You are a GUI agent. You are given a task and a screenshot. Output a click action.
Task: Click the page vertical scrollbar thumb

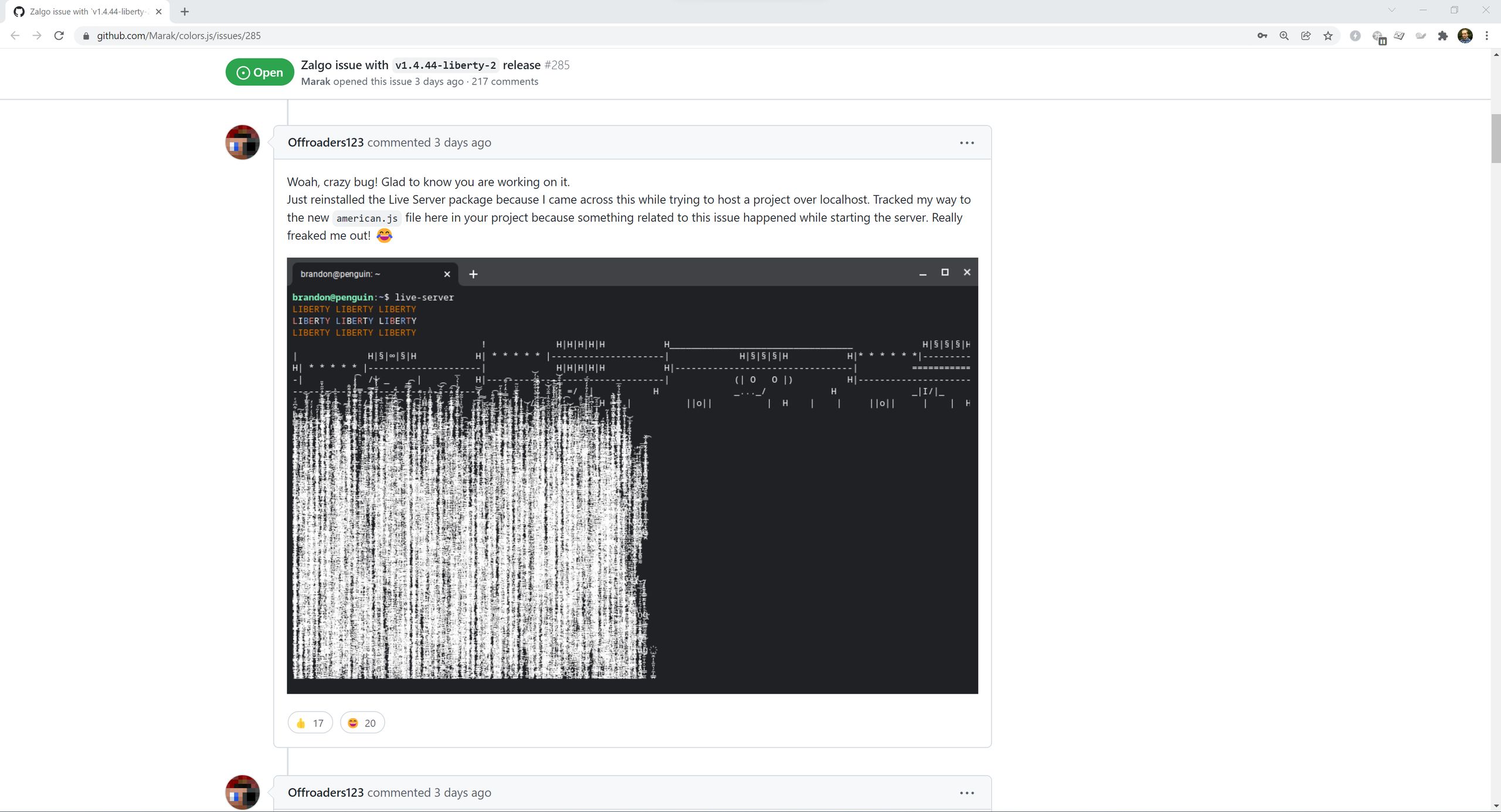click(1496, 138)
